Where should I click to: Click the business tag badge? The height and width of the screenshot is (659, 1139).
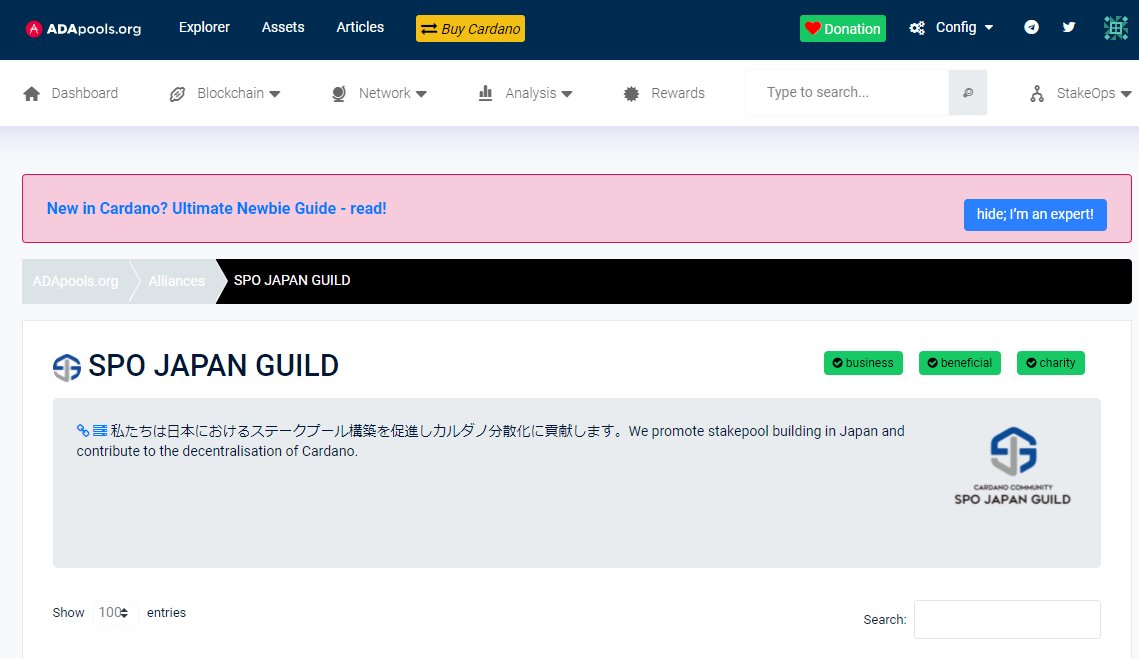pos(863,363)
